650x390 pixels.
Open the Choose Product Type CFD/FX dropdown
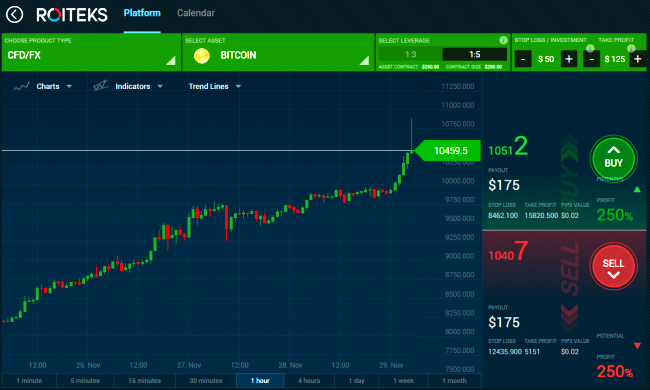[91, 52]
